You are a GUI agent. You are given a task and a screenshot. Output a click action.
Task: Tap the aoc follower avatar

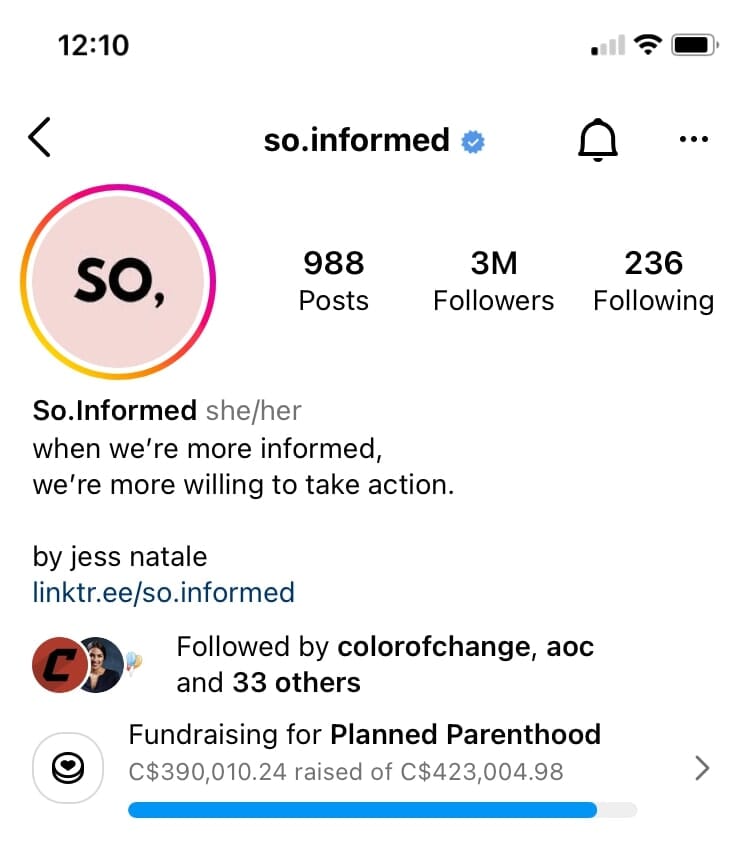pyautogui.click(x=103, y=665)
